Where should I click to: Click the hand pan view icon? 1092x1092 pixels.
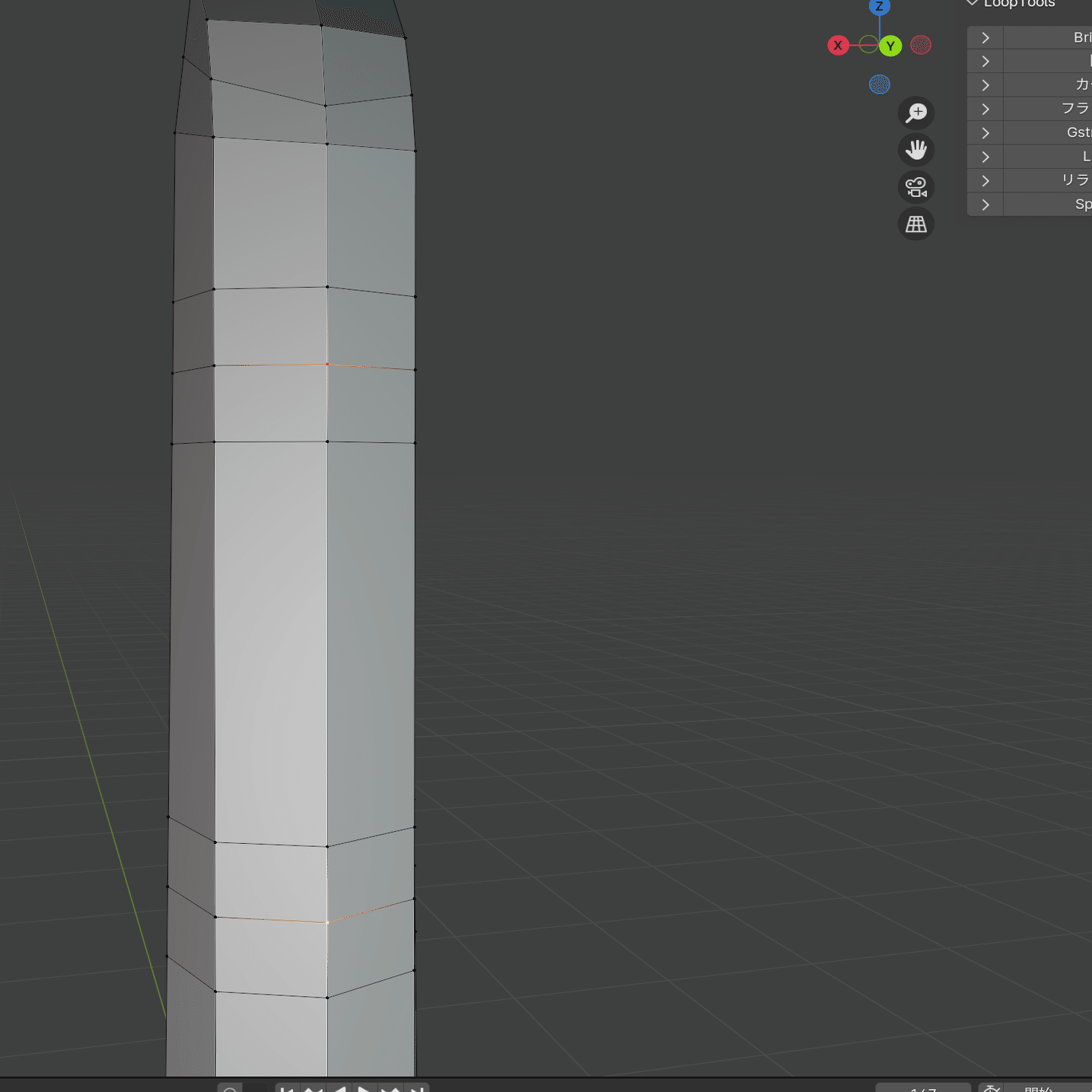point(916,150)
